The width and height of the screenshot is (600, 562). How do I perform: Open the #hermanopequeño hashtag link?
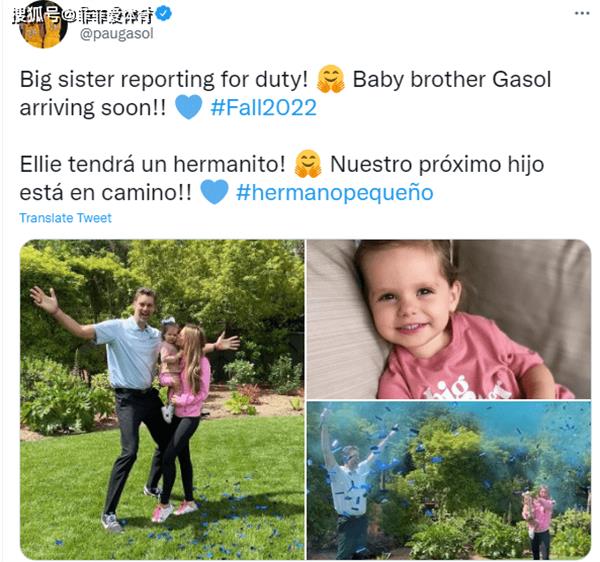click(x=334, y=192)
